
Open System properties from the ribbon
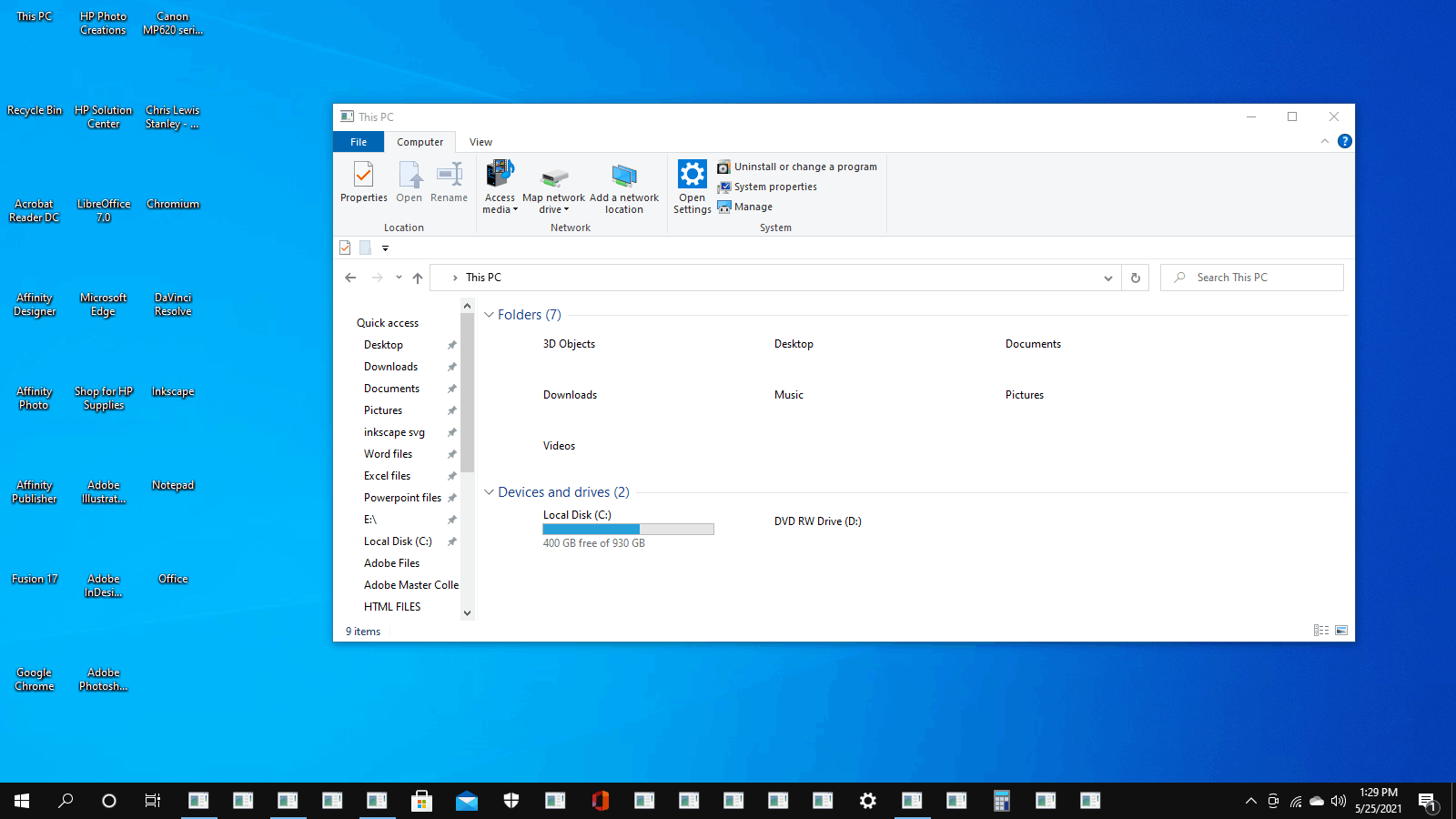774,187
